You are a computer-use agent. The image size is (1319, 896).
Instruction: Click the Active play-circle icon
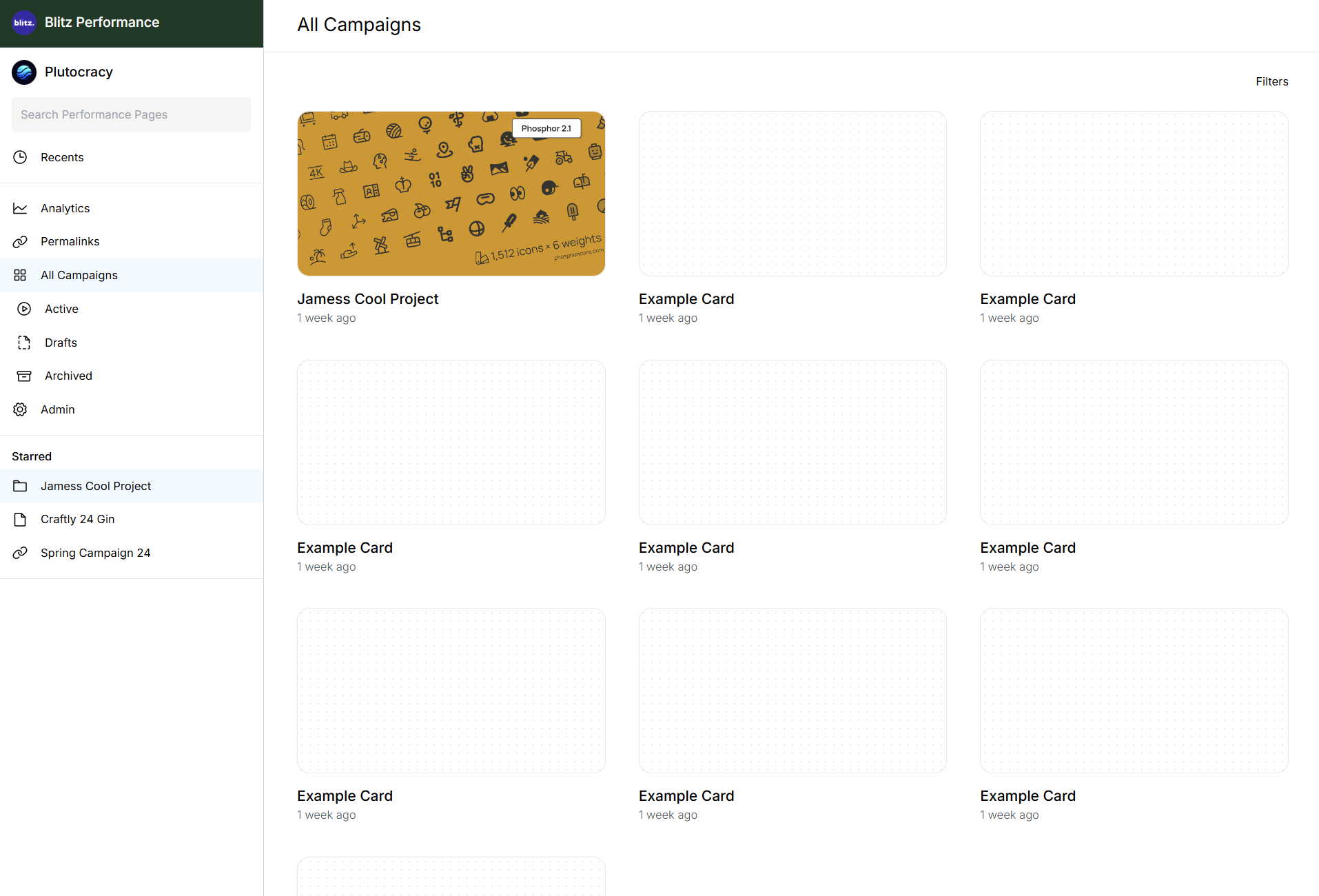24,309
